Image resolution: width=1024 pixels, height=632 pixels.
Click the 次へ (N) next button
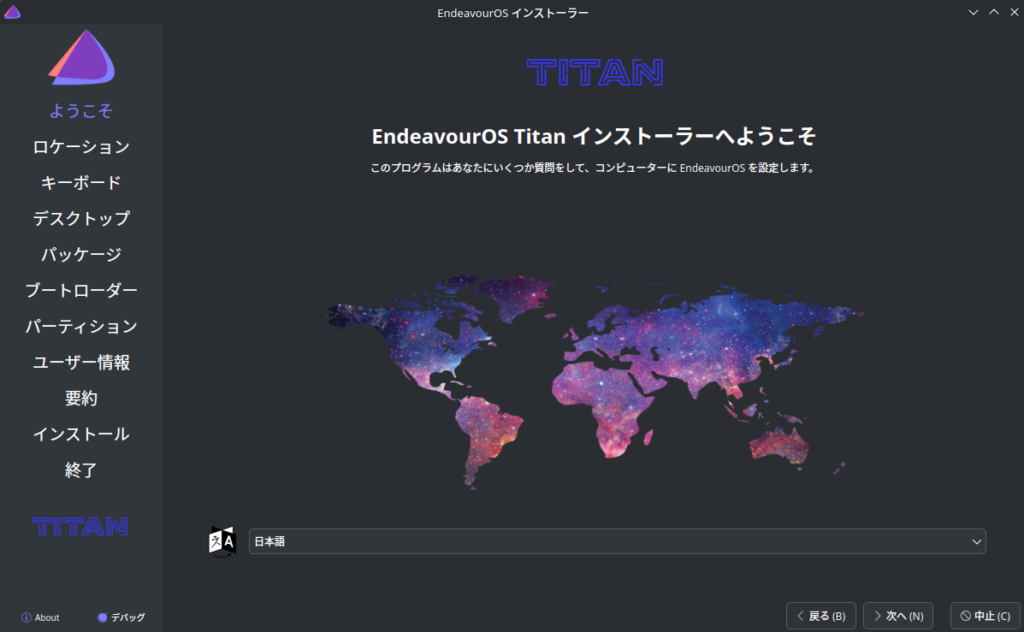(898, 616)
